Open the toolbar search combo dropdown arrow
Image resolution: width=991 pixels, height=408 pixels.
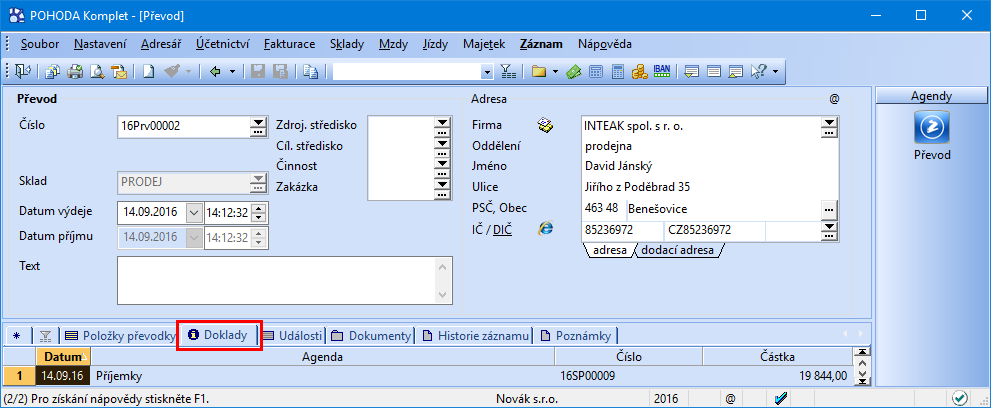[x=487, y=72]
